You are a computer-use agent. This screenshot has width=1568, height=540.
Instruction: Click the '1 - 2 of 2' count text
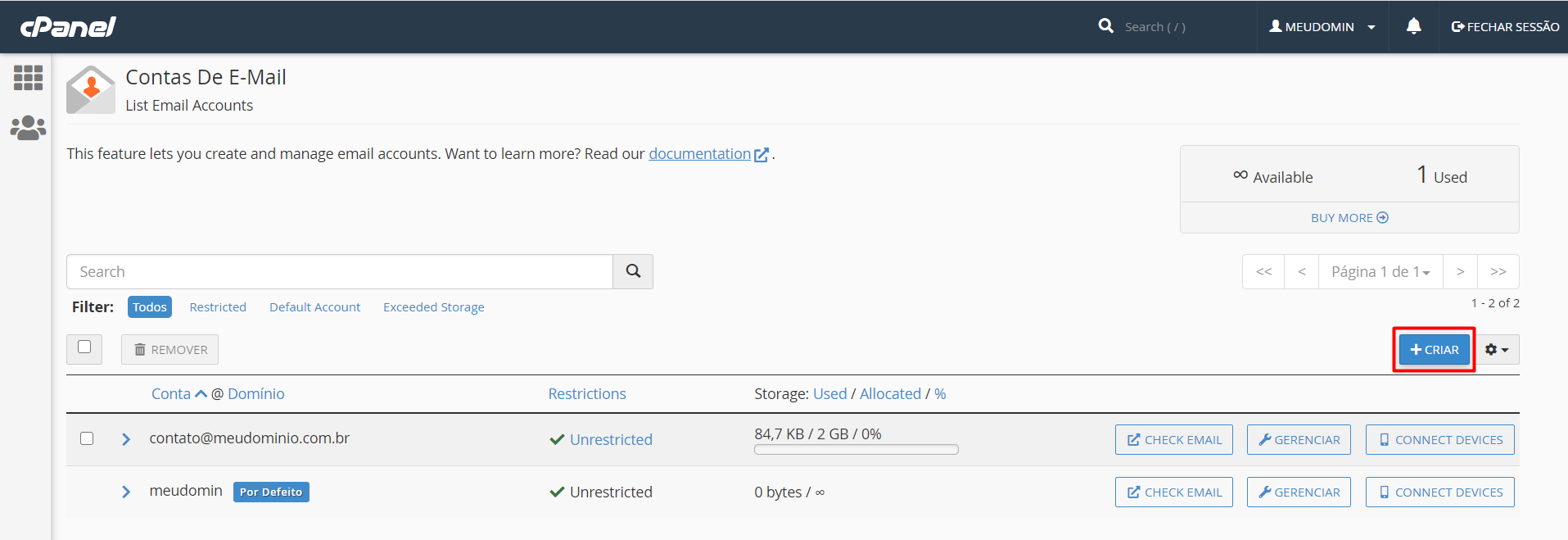coord(1495,303)
